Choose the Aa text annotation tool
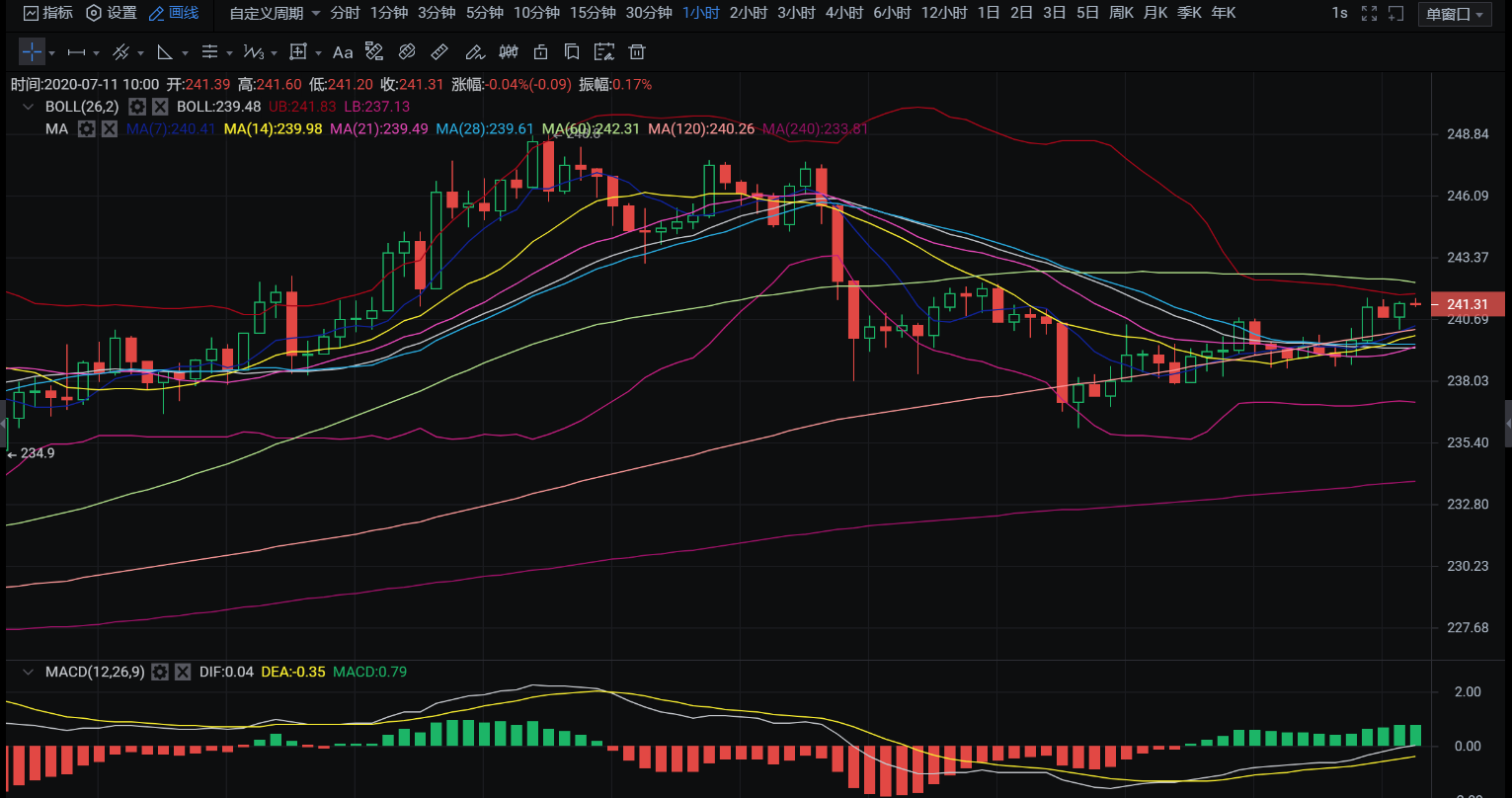 (343, 52)
